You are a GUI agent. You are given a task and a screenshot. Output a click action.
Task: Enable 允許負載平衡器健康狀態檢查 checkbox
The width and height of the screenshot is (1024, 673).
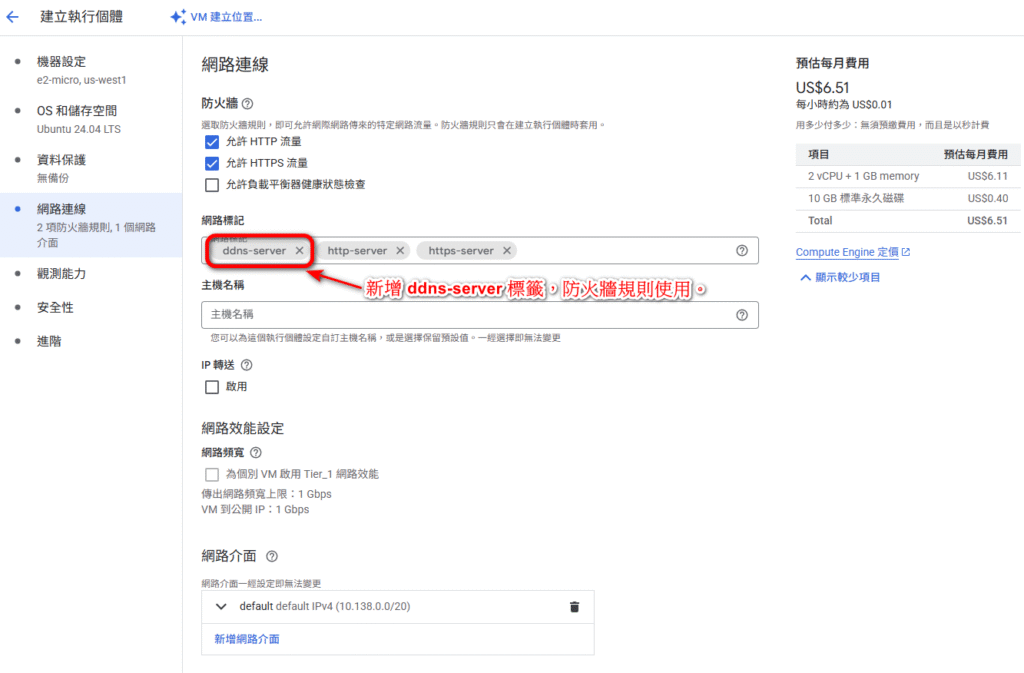(212, 185)
